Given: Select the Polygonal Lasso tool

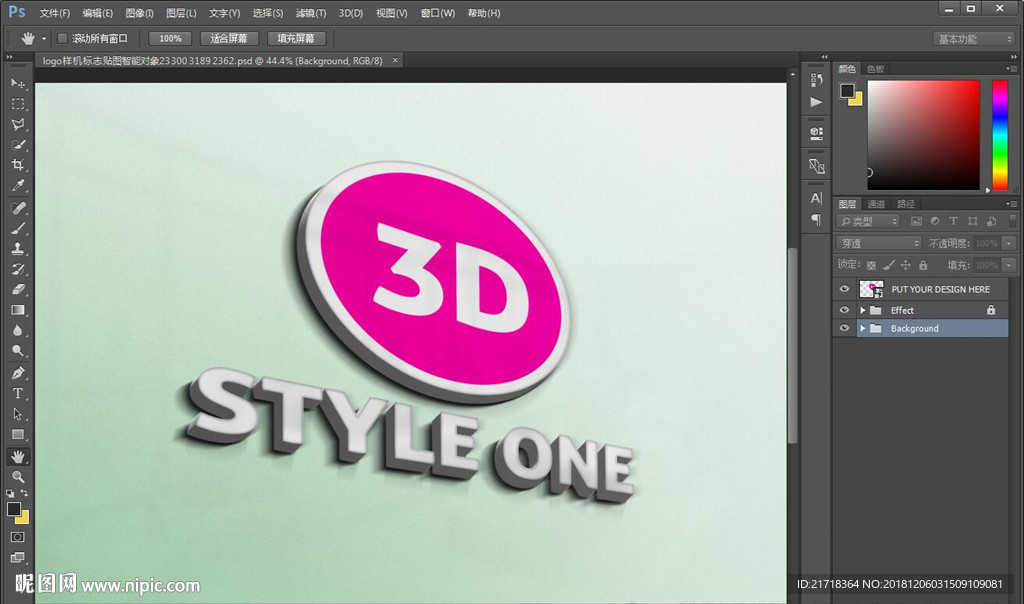Looking at the screenshot, I should [18, 124].
